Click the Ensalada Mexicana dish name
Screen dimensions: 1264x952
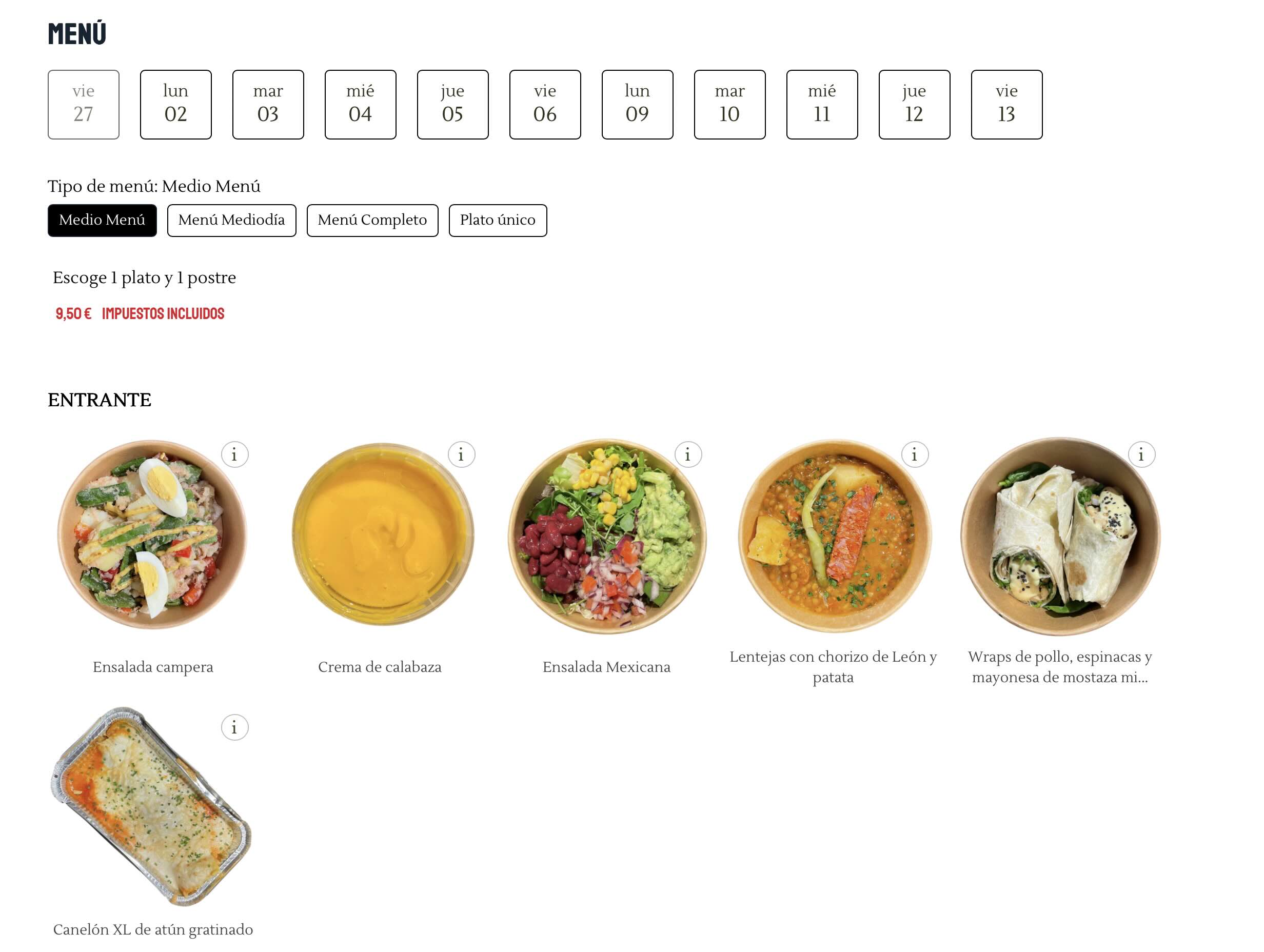pos(606,667)
